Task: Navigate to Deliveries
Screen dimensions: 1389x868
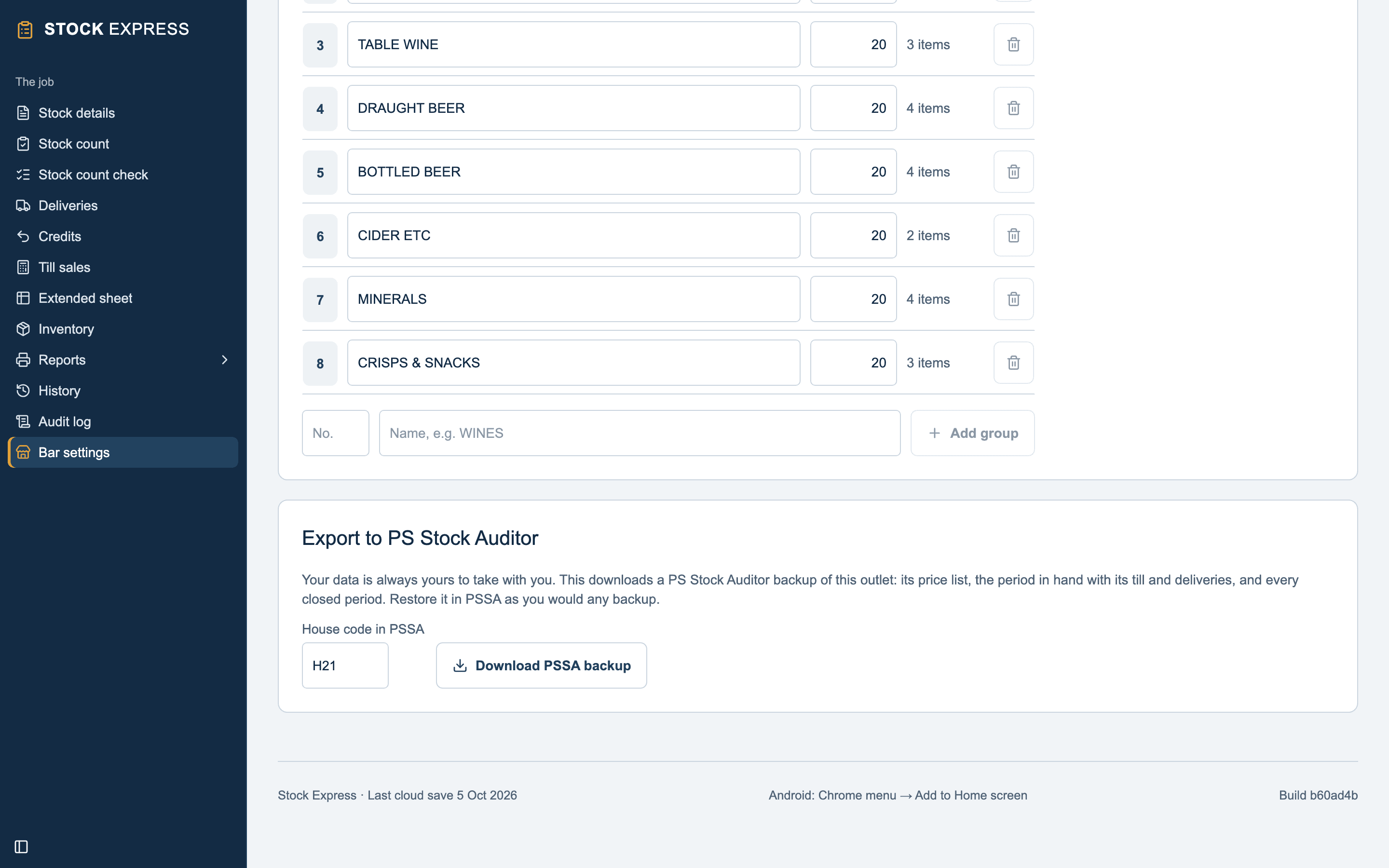Action: [x=123, y=205]
